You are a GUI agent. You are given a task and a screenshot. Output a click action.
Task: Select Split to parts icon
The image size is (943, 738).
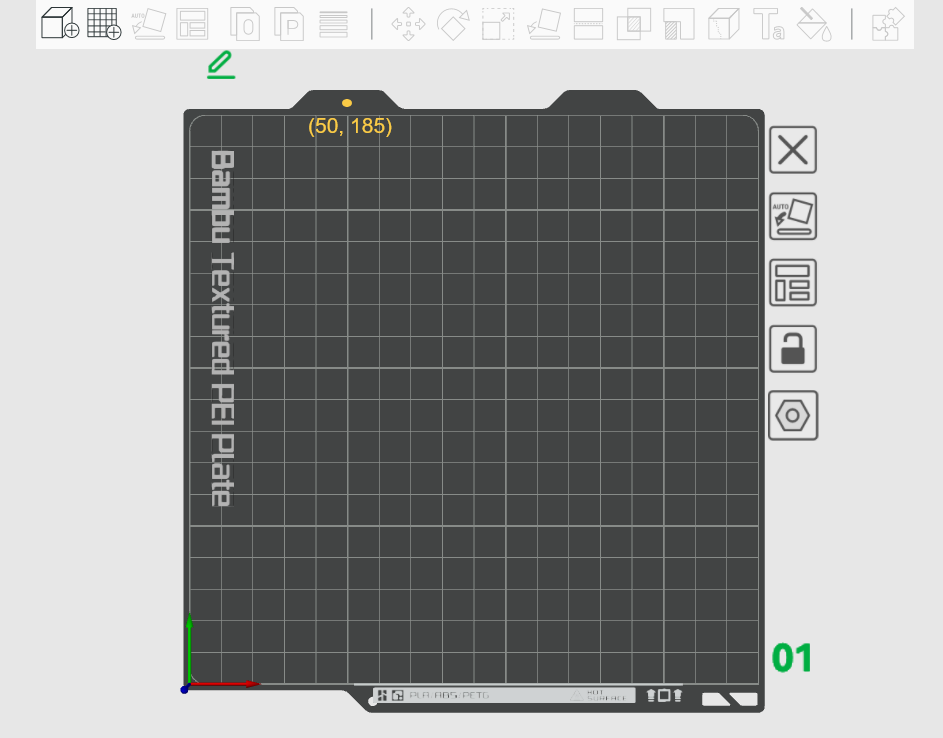(x=289, y=23)
